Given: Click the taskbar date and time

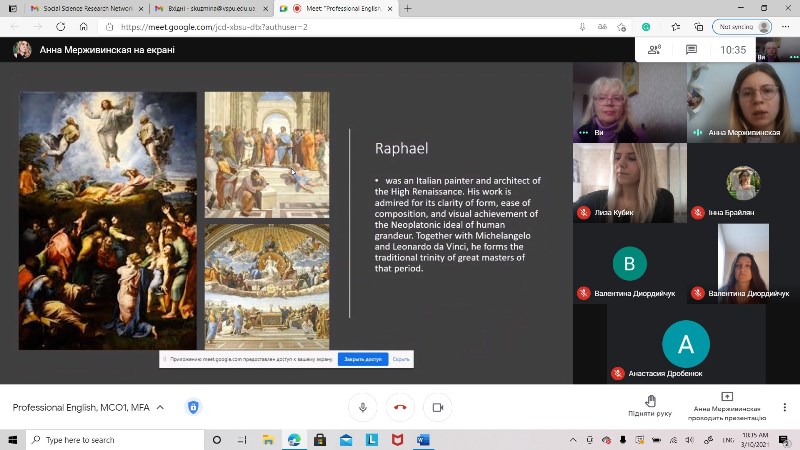Looking at the screenshot, I should pyautogui.click(x=755, y=440).
